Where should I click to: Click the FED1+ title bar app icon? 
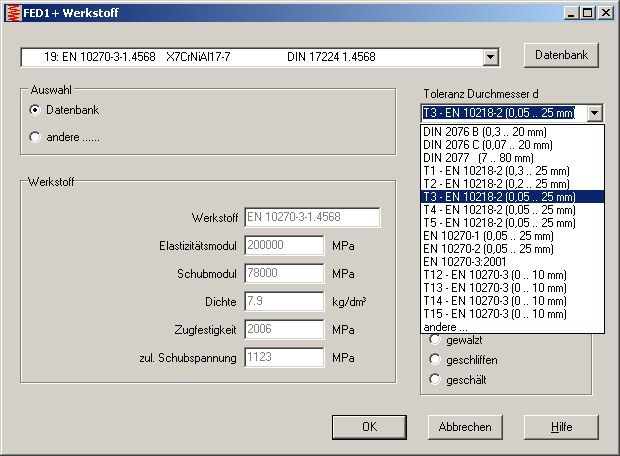point(12,12)
